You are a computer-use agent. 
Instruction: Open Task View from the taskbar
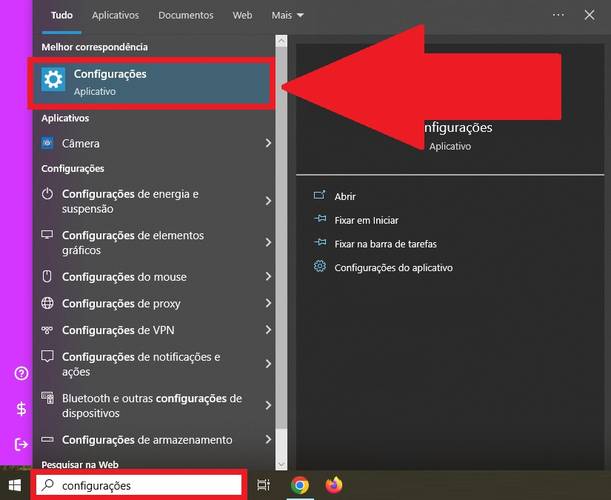click(263, 485)
